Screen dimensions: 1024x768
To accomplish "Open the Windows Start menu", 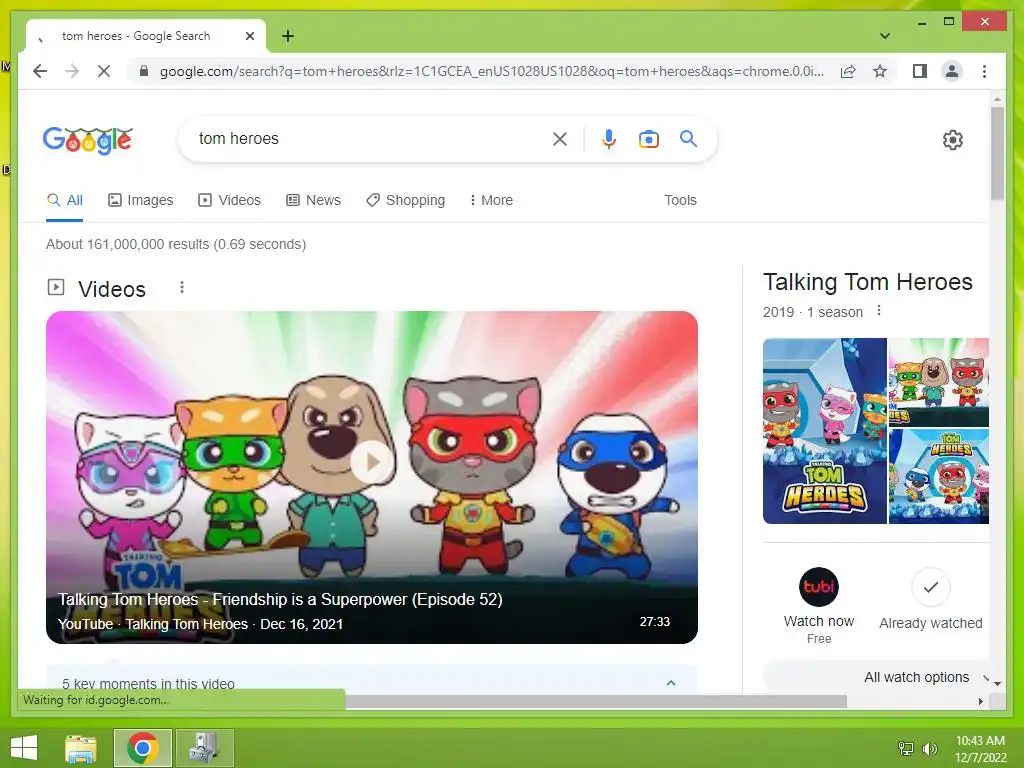I will pyautogui.click(x=24, y=748).
